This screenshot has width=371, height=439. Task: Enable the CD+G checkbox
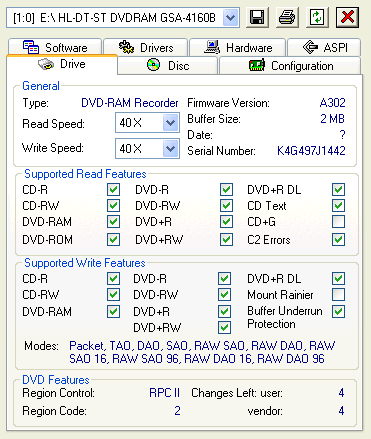[338, 221]
